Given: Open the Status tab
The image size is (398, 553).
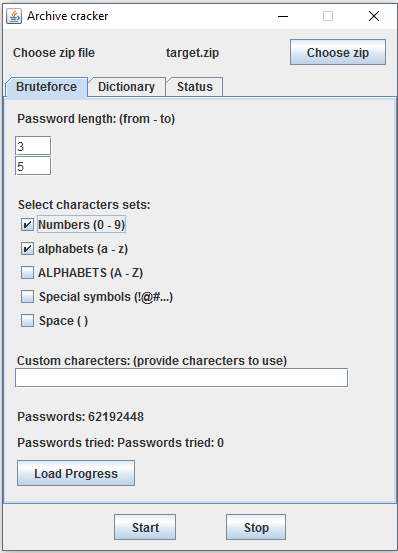Looking at the screenshot, I should [x=195, y=87].
